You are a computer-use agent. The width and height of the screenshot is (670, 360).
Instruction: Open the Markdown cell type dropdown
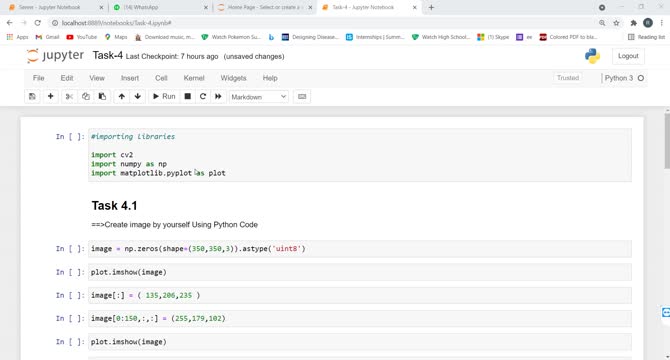coord(259,97)
